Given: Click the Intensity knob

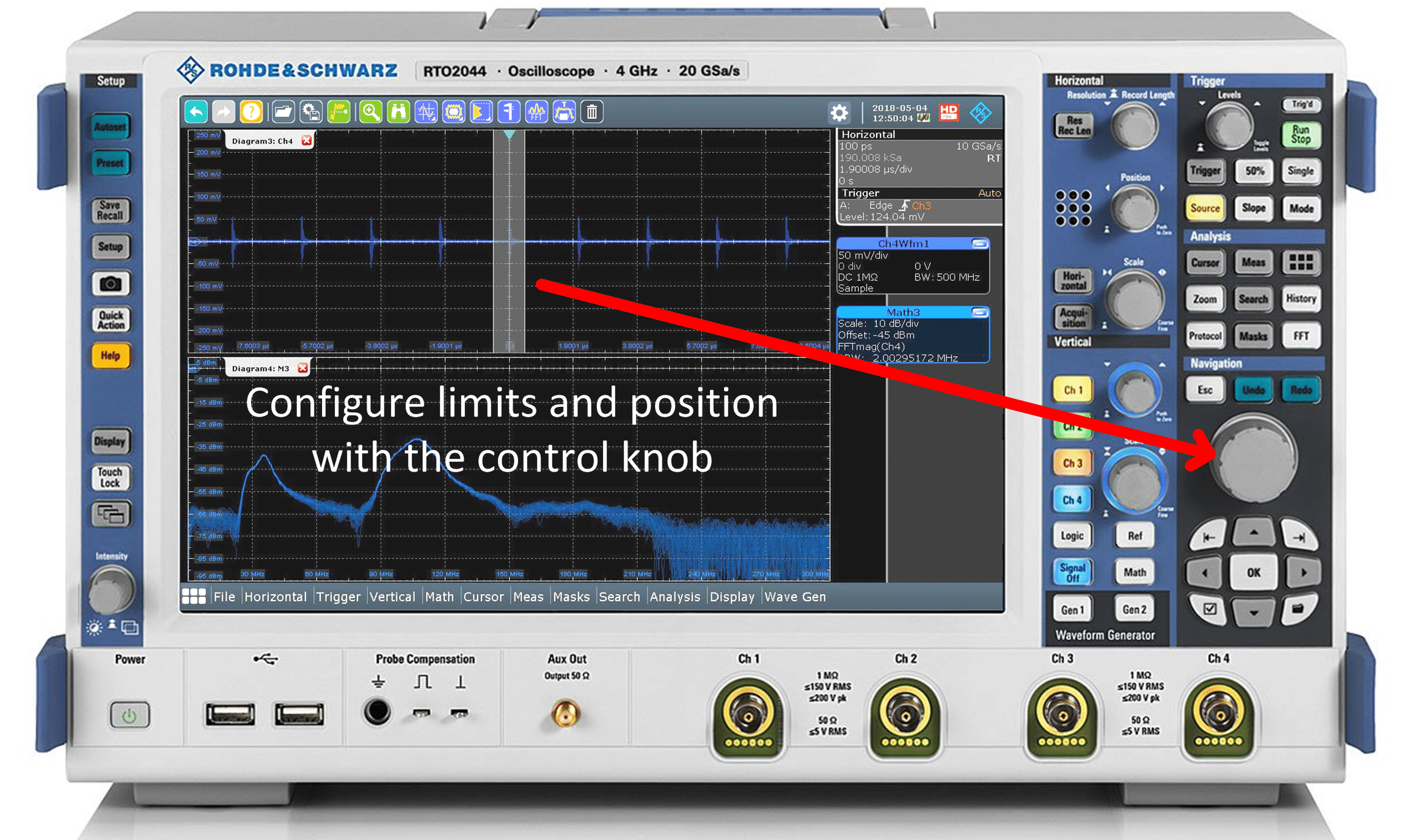Looking at the screenshot, I should [111, 590].
